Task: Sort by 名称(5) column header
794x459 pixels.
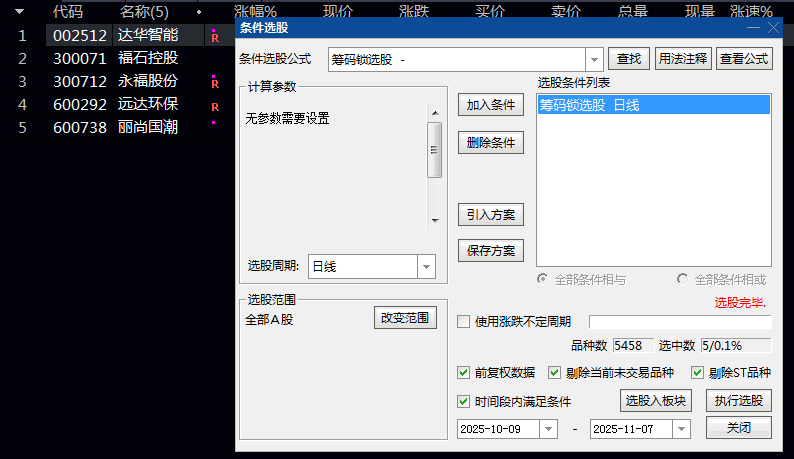Action: click(144, 11)
